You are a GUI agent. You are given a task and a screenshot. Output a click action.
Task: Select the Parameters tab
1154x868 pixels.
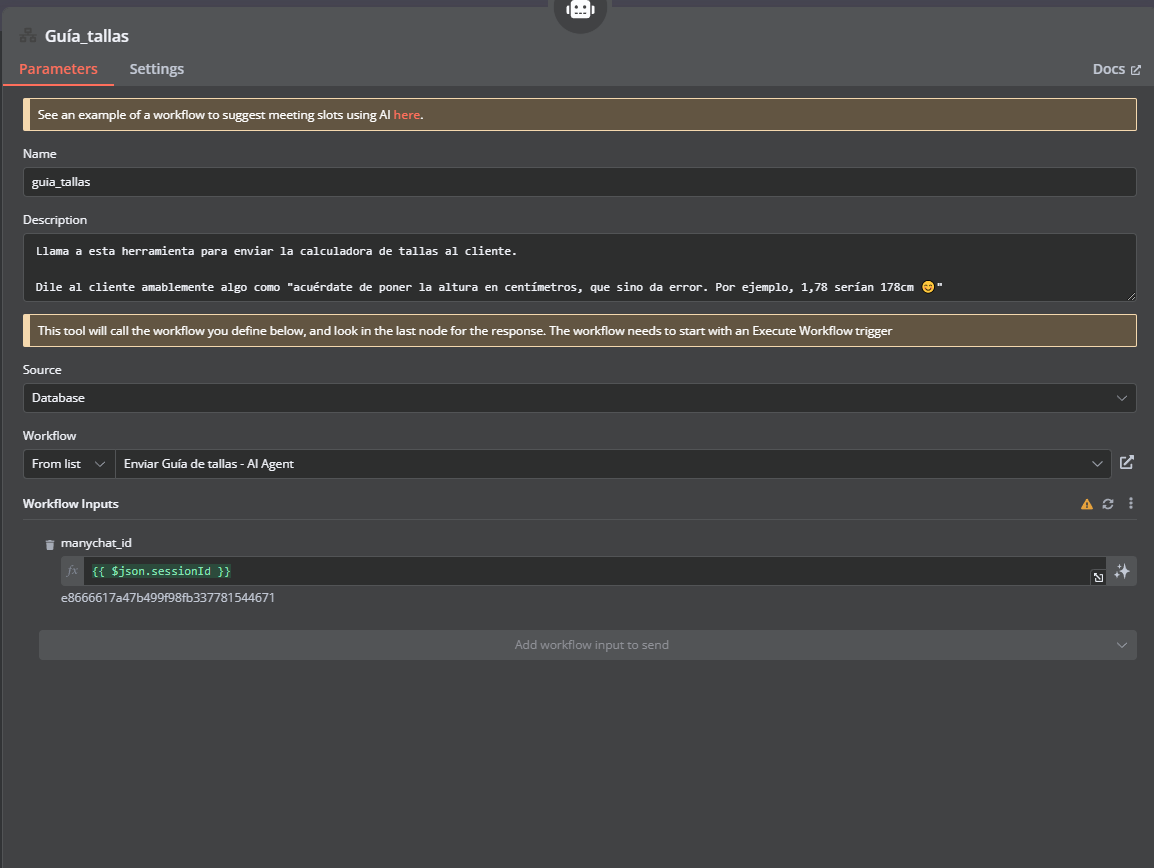click(58, 69)
